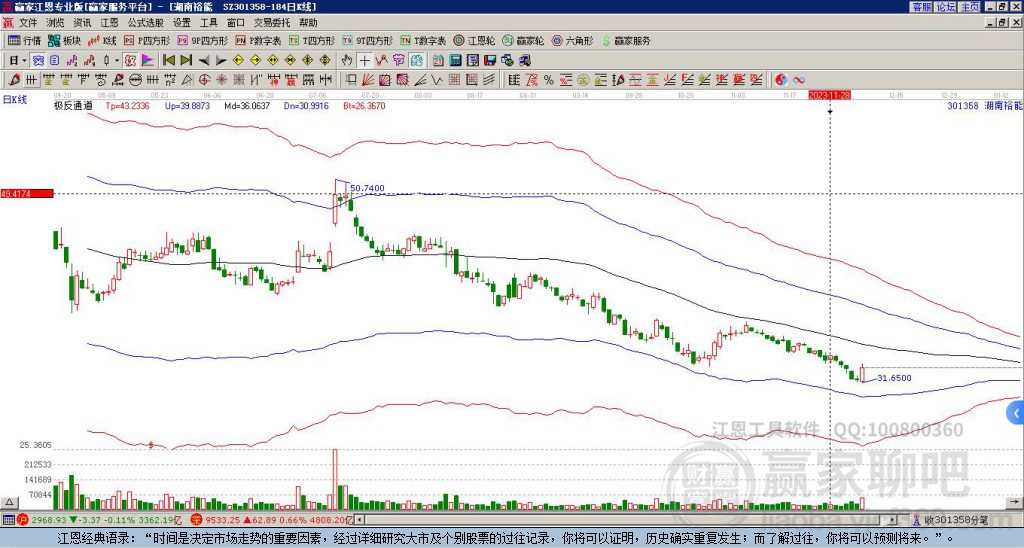Viewport: 1024px width, 548px height.
Task: Click the 31.6500 low price label
Action: (894, 378)
